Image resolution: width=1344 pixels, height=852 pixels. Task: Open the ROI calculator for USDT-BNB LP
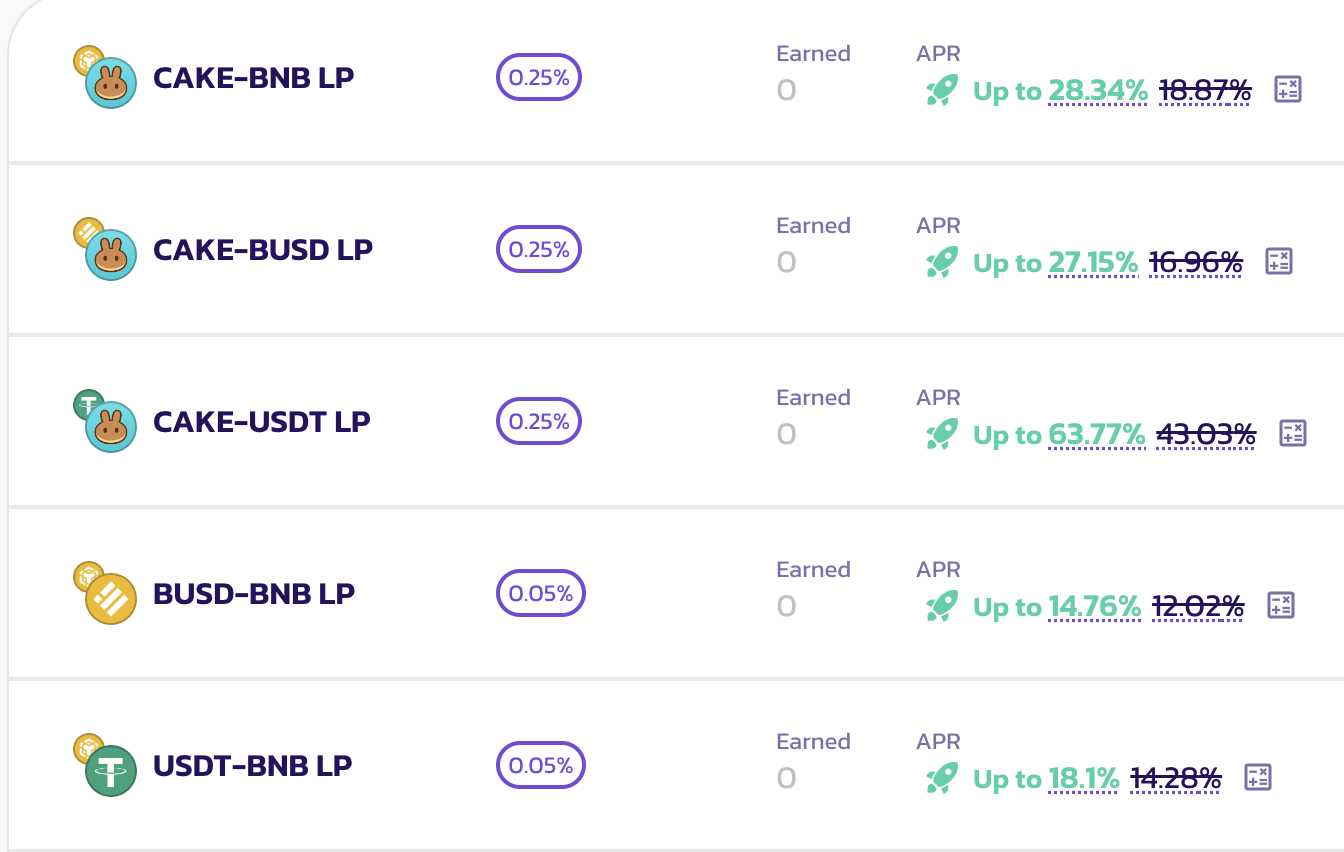point(1257,777)
